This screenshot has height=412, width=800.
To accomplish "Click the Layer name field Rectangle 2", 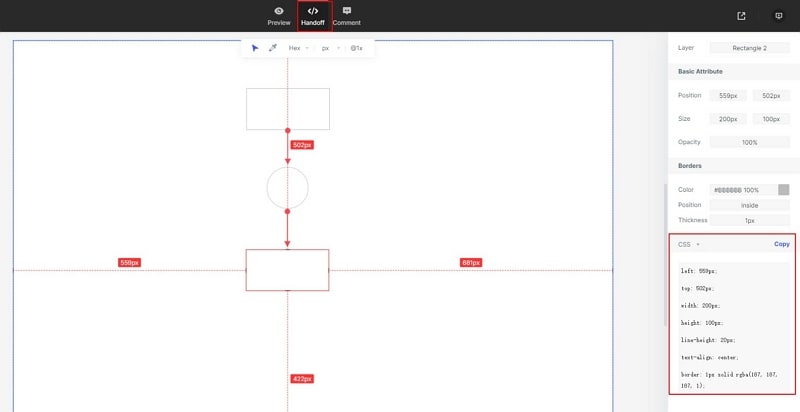I will pos(749,48).
